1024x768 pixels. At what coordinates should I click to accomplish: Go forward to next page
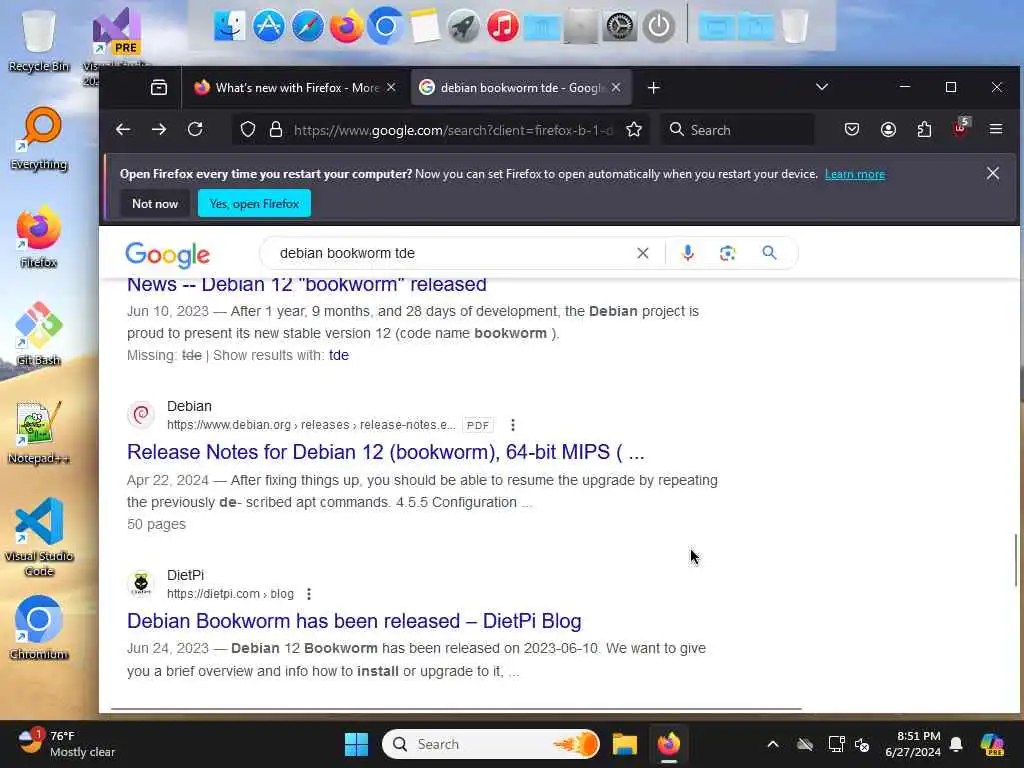(x=159, y=129)
